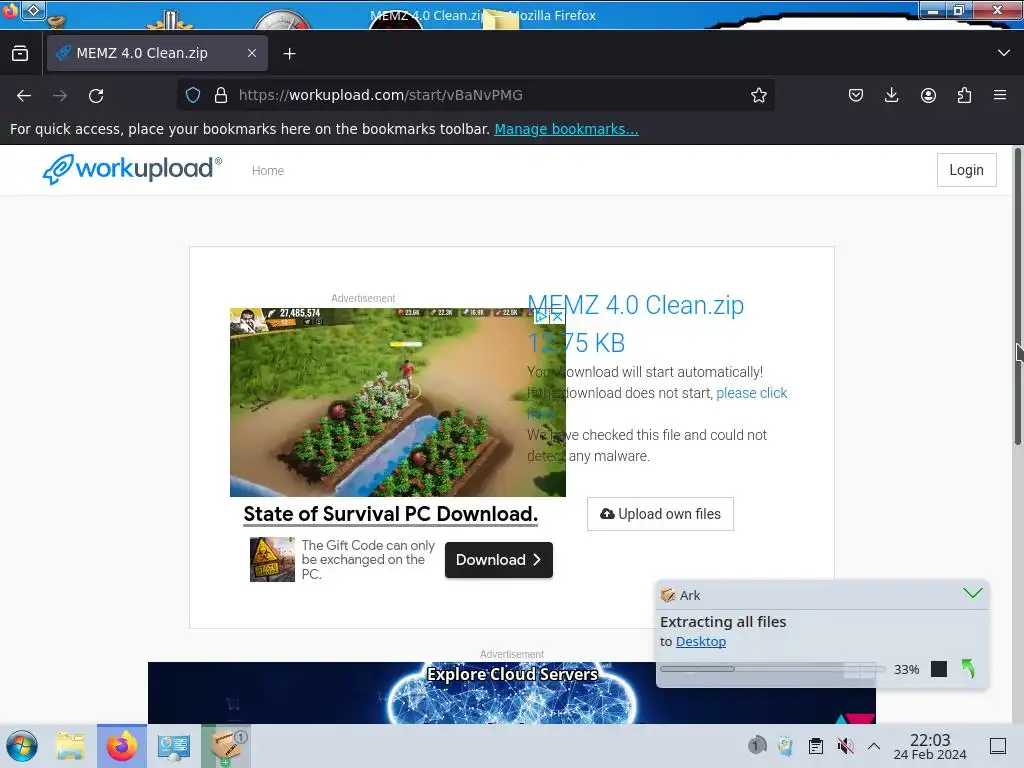
Task: Open Firefox View recent browsing icon
Action: click(20, 53)
